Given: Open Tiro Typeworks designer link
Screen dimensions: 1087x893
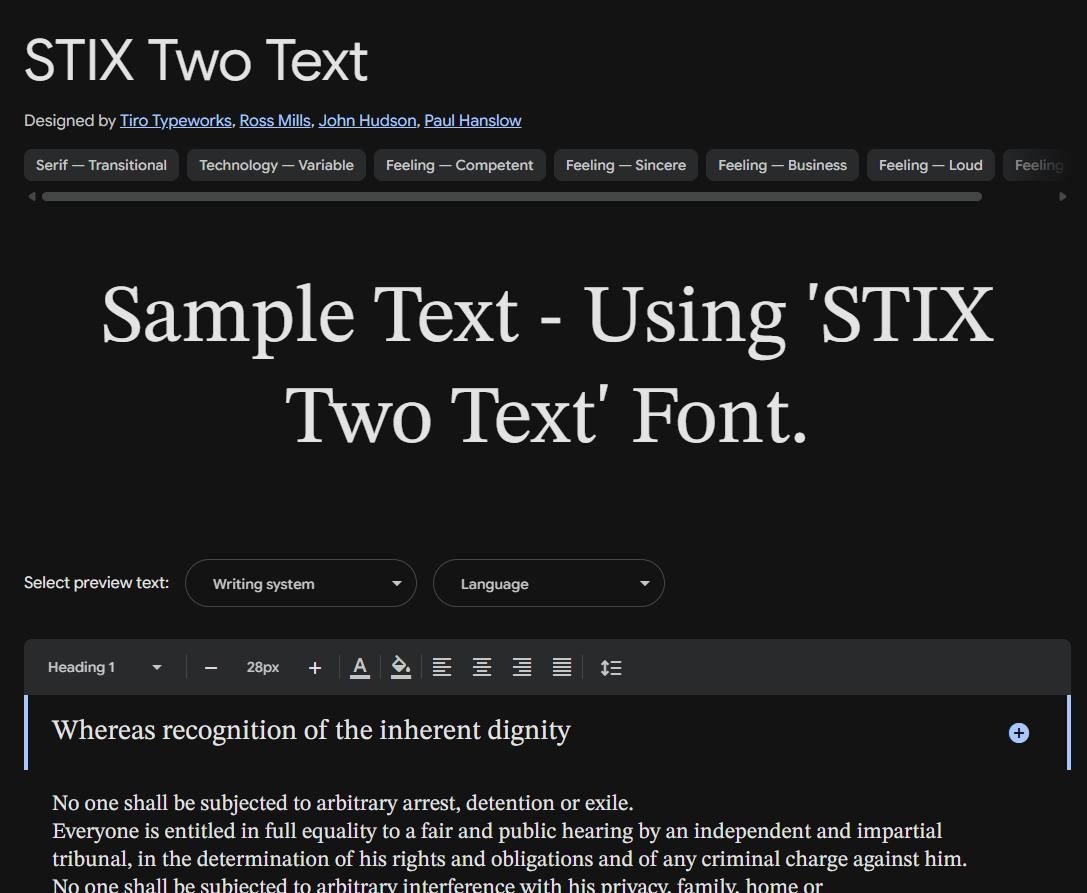Looking at the screenshot, I should click(x=175, y=121).
